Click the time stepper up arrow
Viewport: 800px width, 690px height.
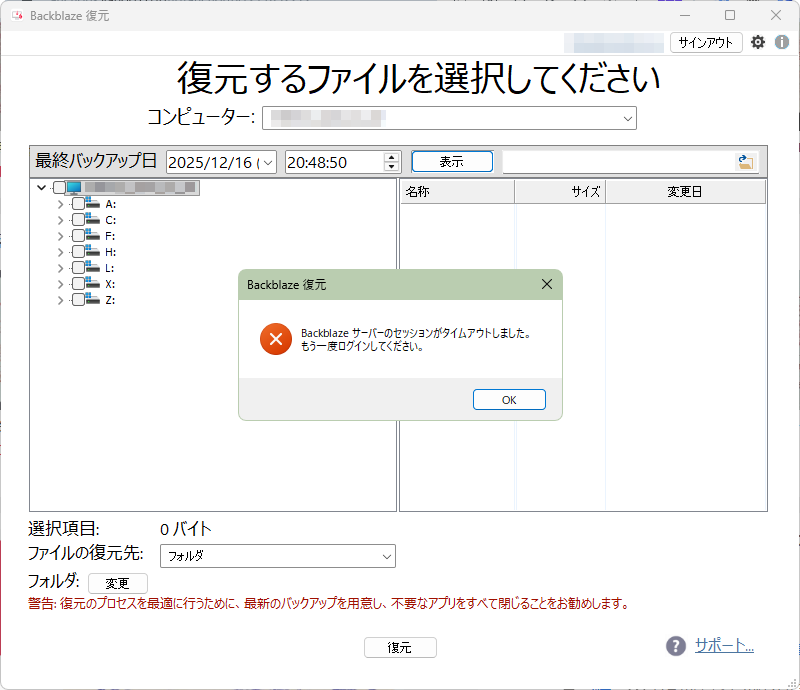click(390, 156)
